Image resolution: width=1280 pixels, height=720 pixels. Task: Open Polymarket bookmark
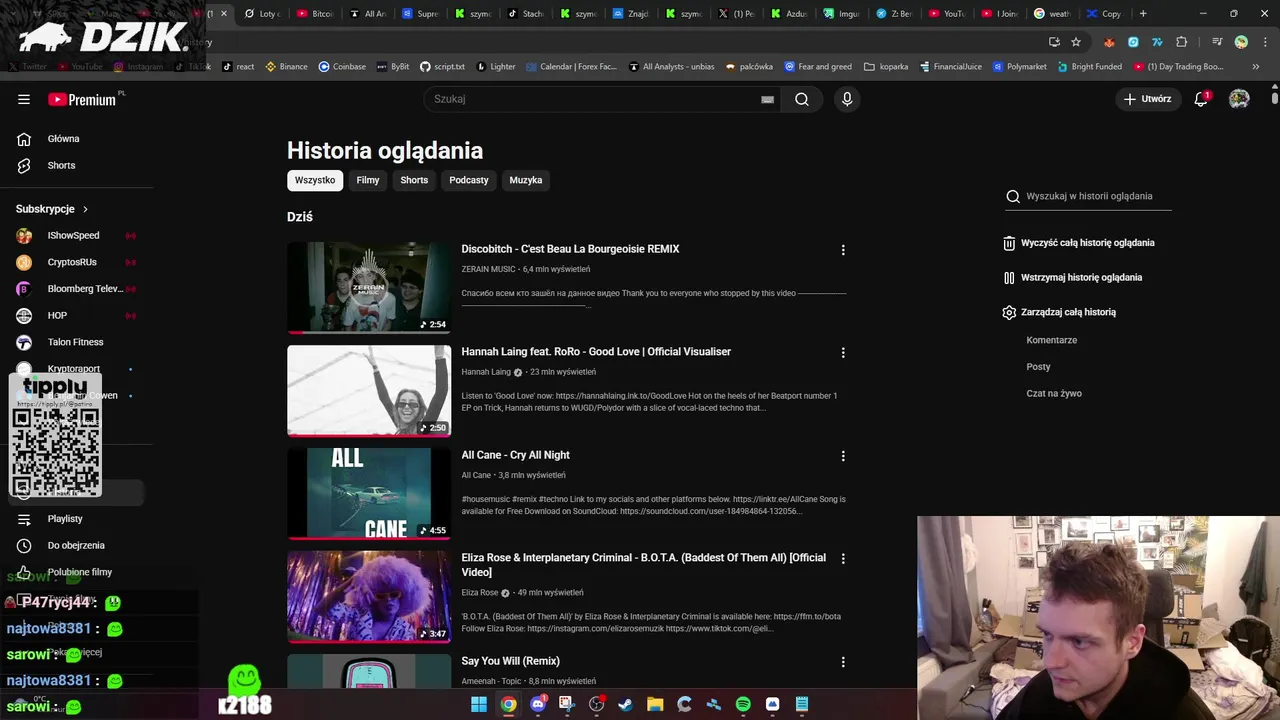tap(1019, 66)
